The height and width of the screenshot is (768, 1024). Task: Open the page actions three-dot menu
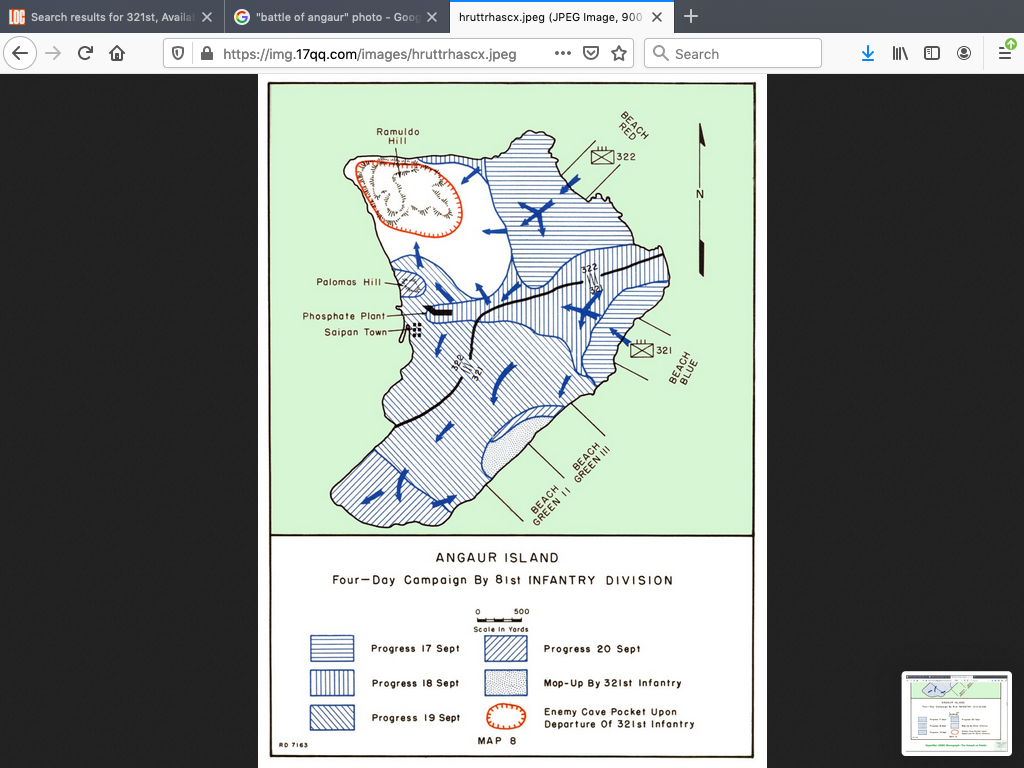(x=563, y=54)
